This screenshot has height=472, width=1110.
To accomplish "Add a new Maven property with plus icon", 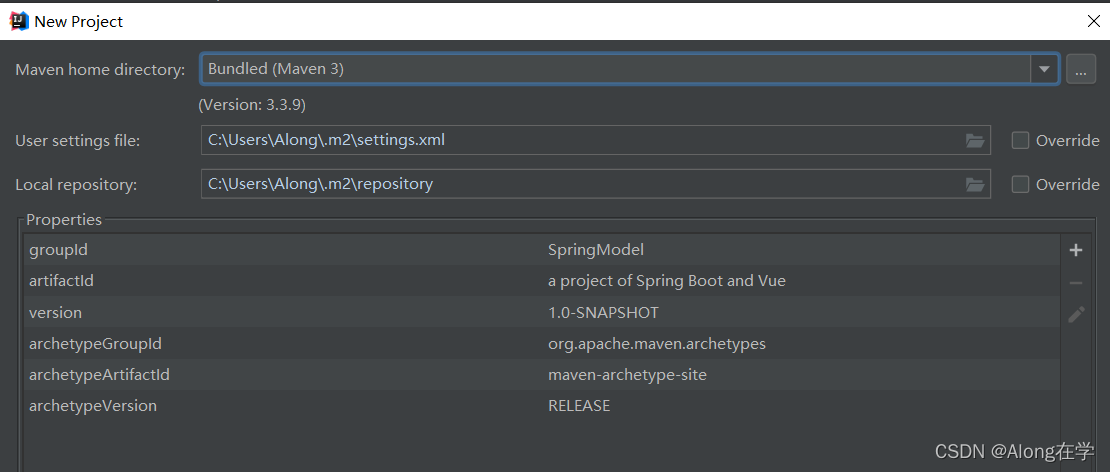I will 1076,250.
